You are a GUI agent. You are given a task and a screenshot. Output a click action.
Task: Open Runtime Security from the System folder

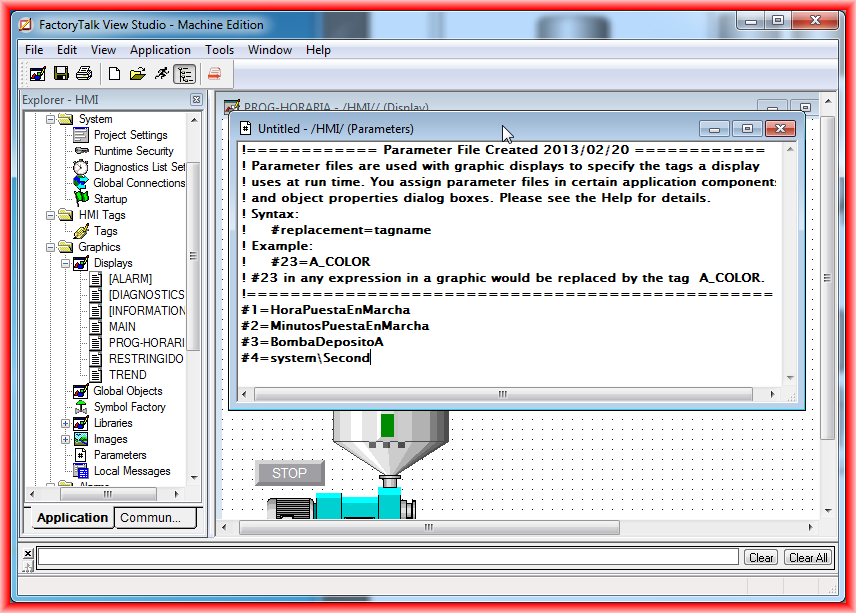click(133, 151)
